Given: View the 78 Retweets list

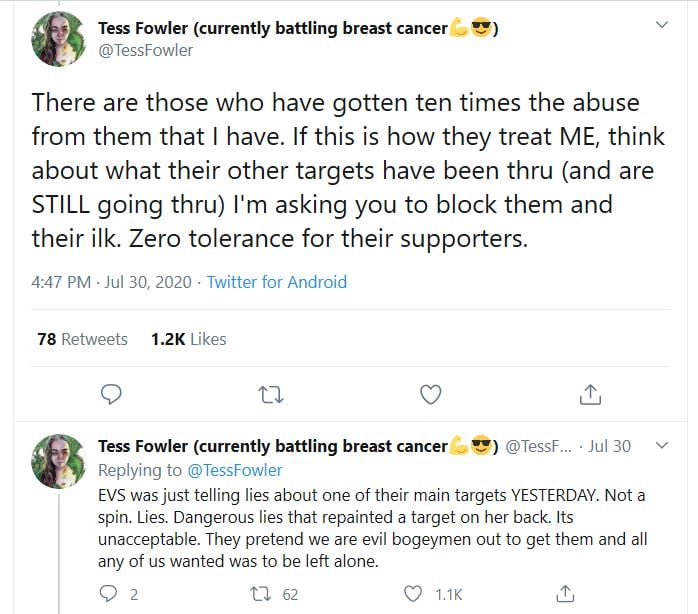Looking at the screenshot, I should coord(82,339).
